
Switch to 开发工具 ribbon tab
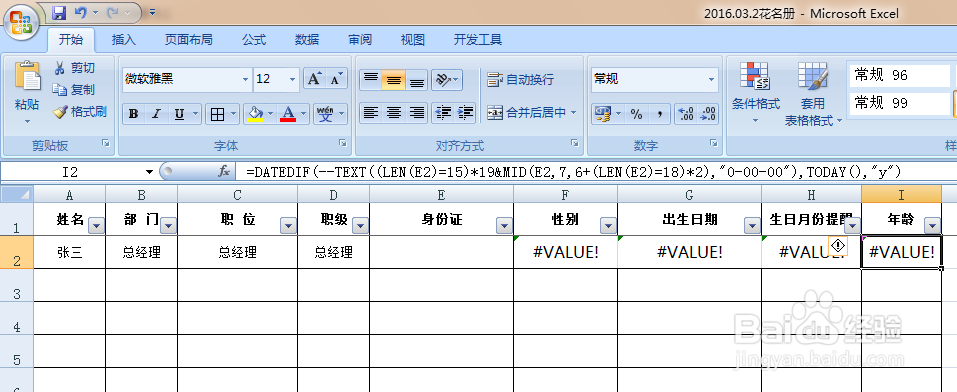point(478,40)
